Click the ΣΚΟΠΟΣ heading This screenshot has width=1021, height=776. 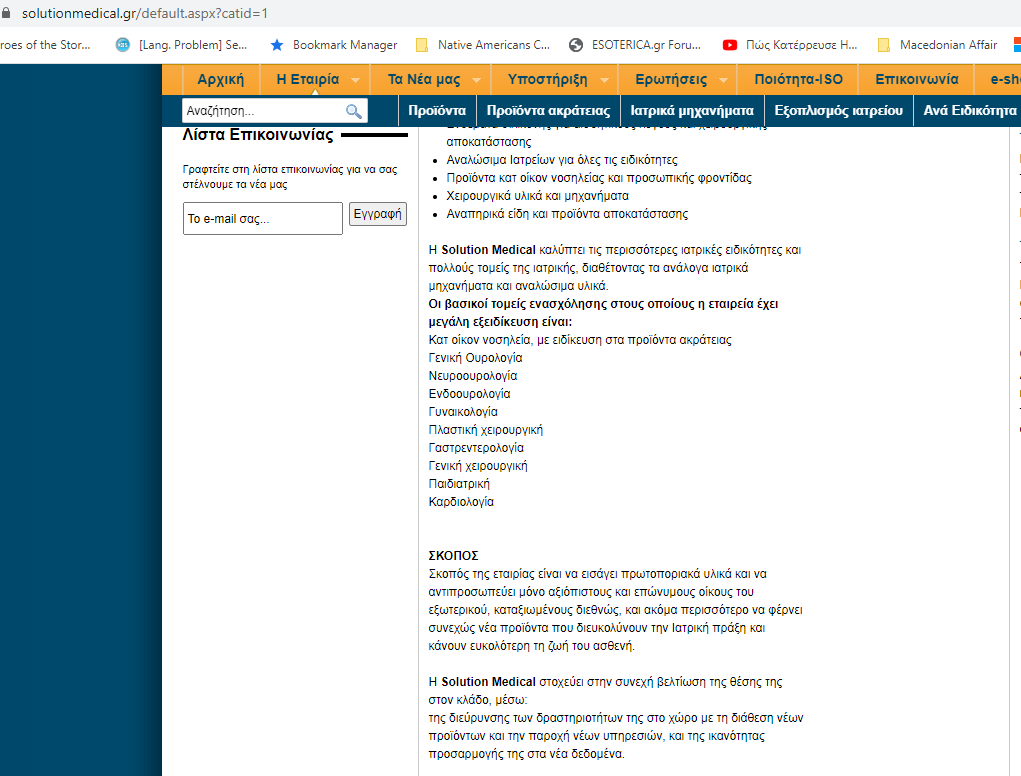click(453, 556)
